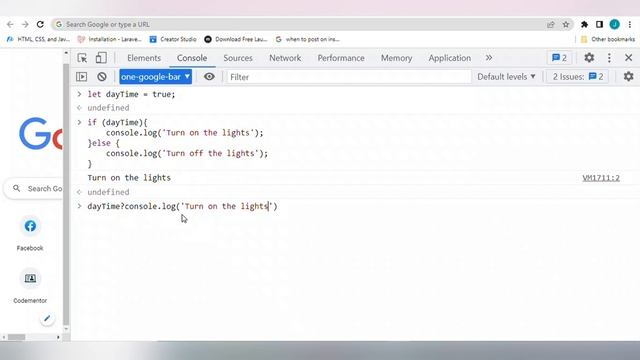
Task: Click the 'let dayTime = true;' console entry
Action: pyautogui.click(x=131, y=94)
